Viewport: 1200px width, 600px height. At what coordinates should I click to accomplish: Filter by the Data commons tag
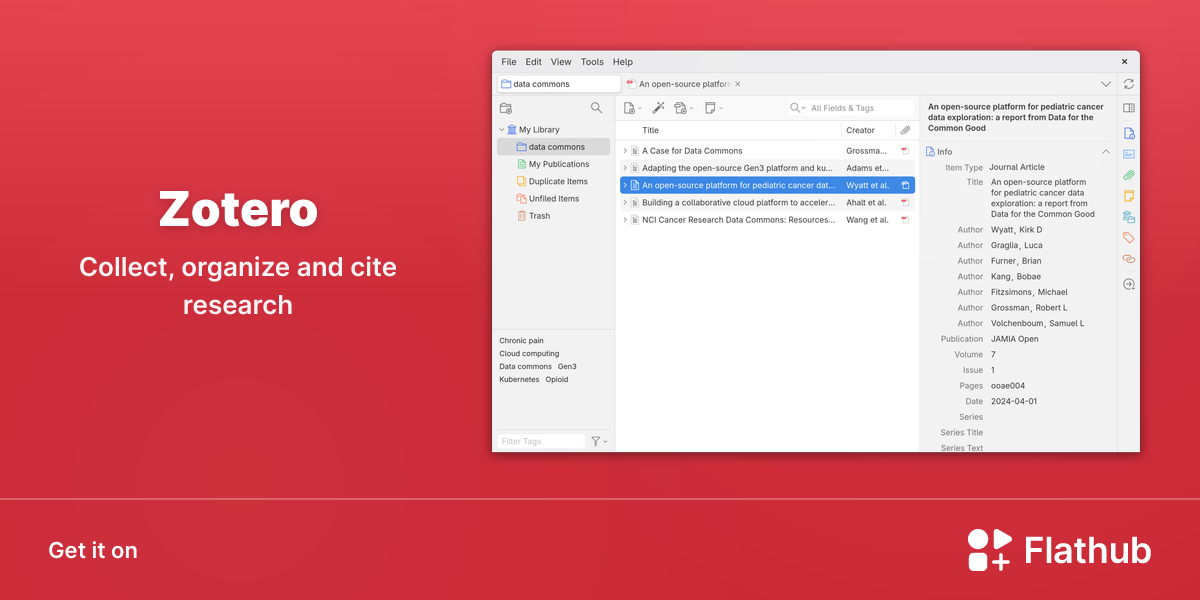[x=526, y=367]
